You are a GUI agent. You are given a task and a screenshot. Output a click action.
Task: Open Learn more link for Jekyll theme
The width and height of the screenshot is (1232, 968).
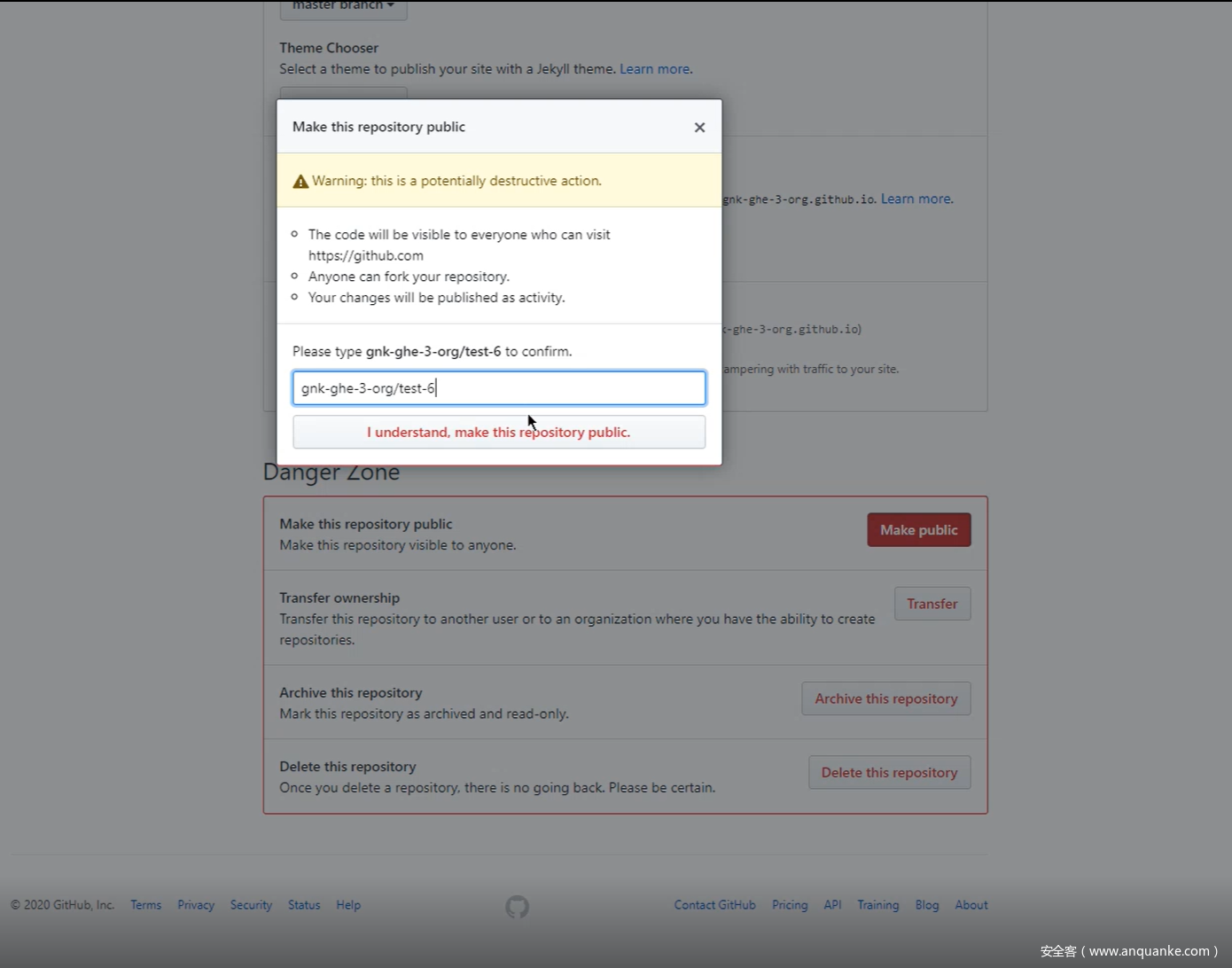tap(654, 69)
